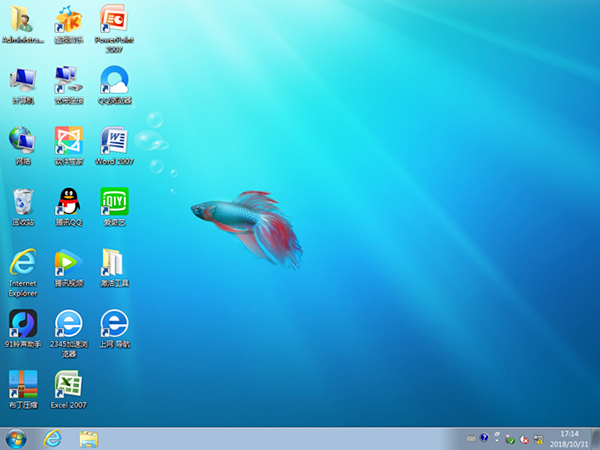Select the Recycle Bin icon
The height and width of the screenshot is (450, 600).
pyautogui.click(x=23, y=201)
